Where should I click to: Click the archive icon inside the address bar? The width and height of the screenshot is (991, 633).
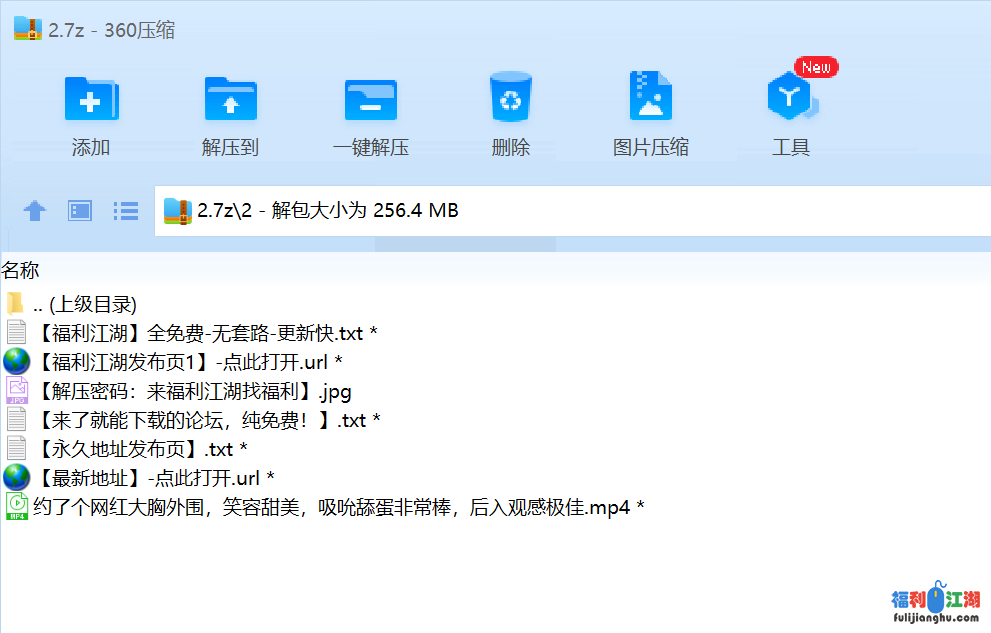(177, 211)
